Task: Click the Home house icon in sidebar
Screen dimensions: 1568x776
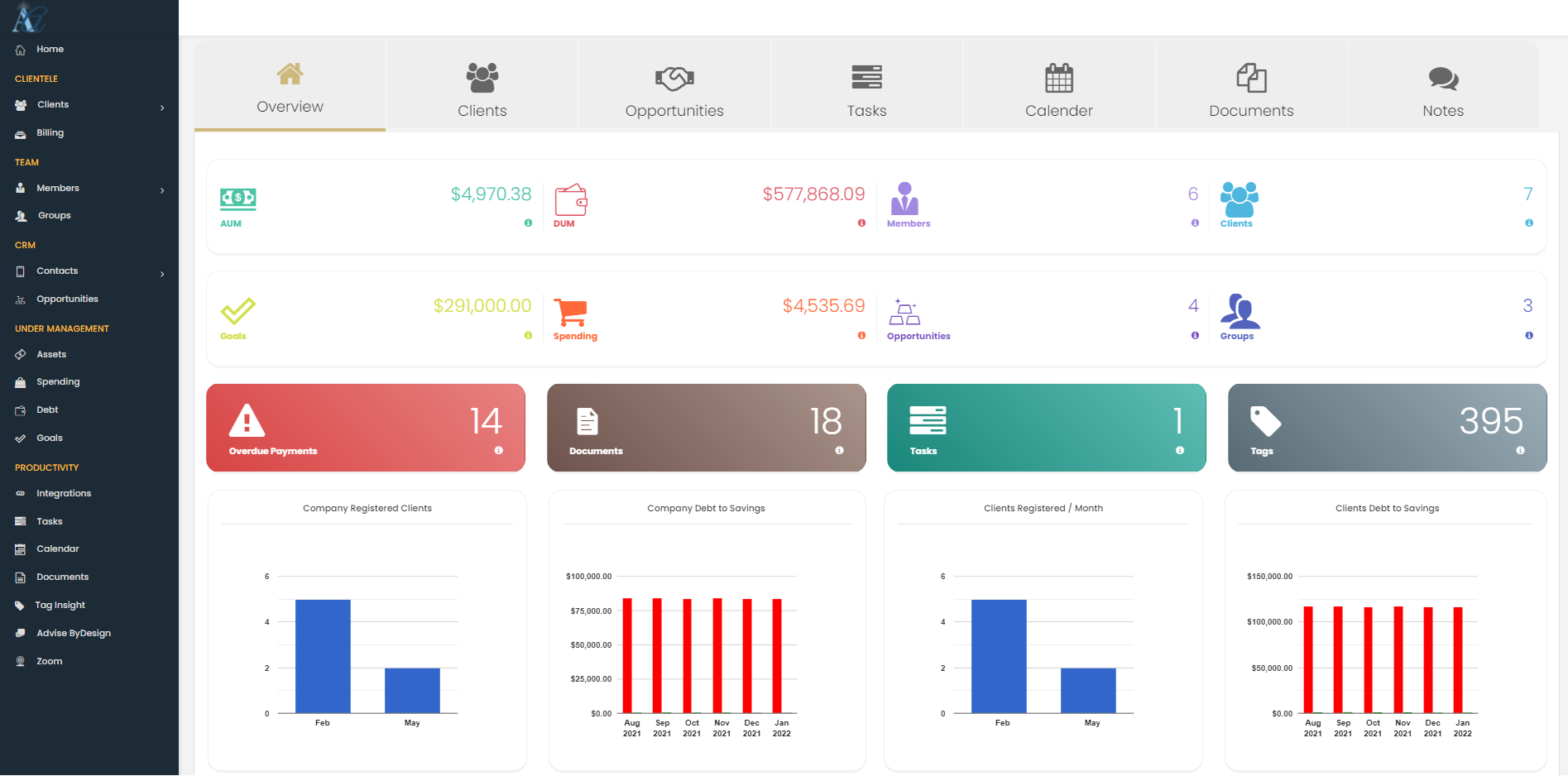Action: point(21,50)
